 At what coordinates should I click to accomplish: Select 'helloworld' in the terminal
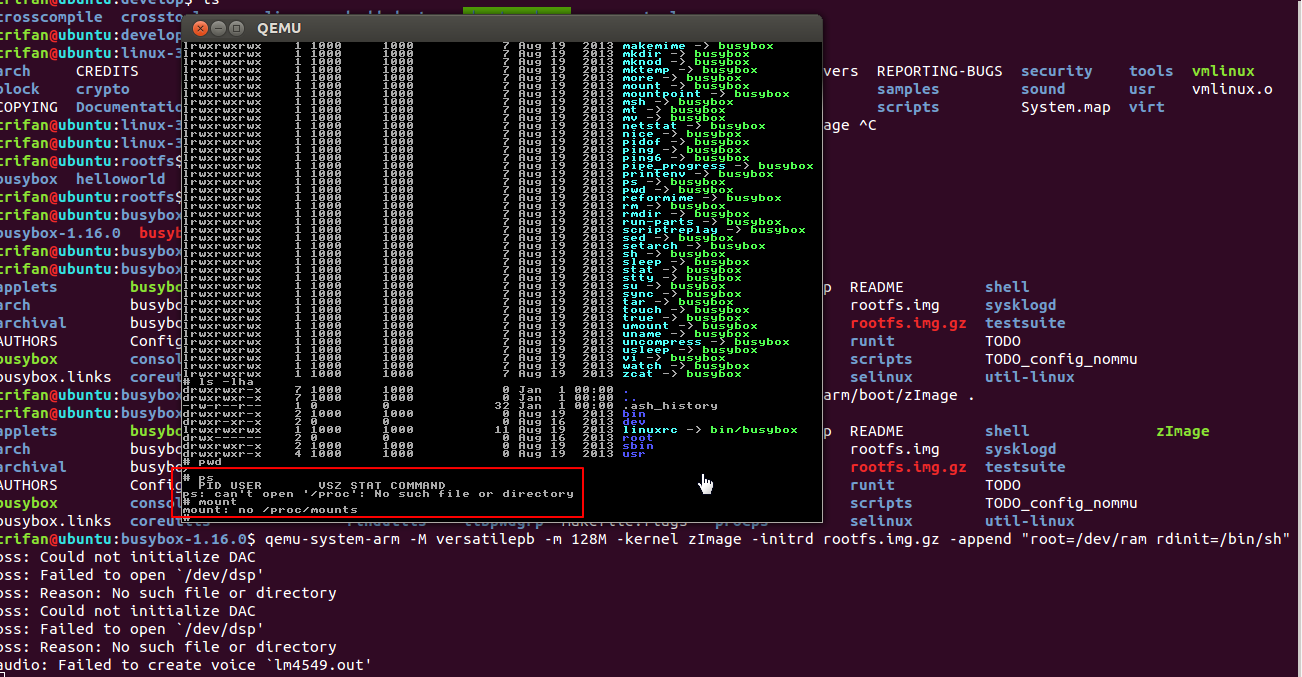pos(121,179)
